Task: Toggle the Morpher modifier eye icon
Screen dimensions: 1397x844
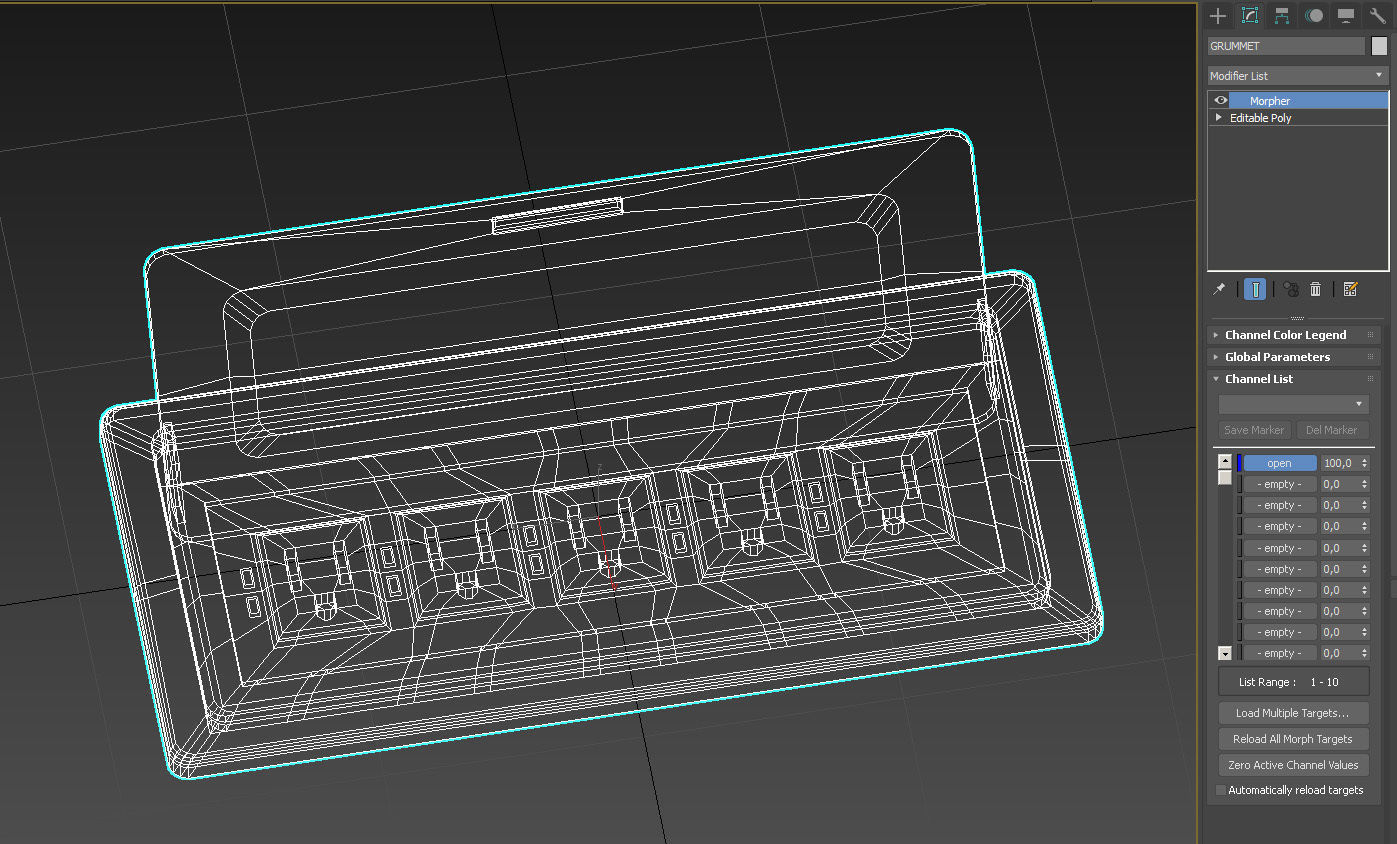Action: tap(1220, 100)
